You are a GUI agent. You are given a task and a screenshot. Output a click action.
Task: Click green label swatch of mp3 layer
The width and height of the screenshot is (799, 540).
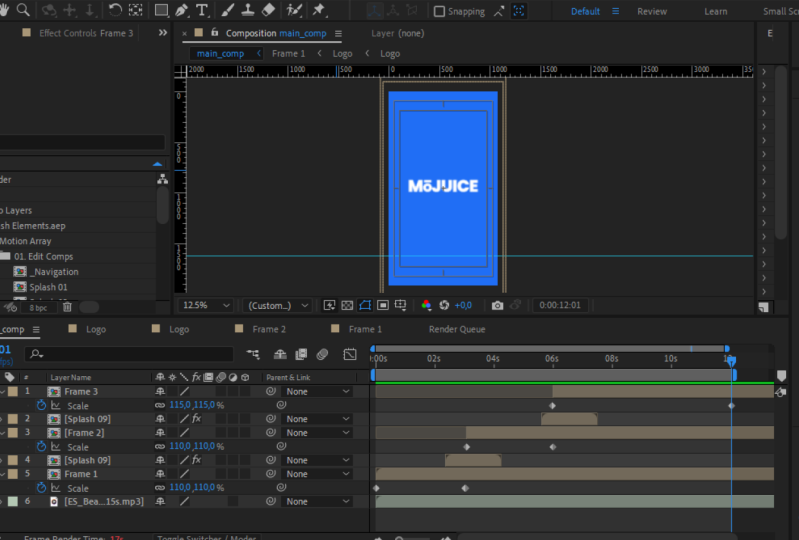coord(13,501)
